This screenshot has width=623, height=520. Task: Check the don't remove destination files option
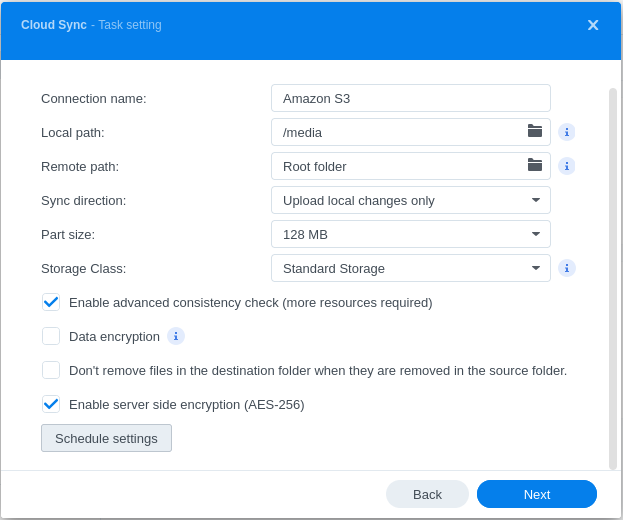[x=51, y=370]
